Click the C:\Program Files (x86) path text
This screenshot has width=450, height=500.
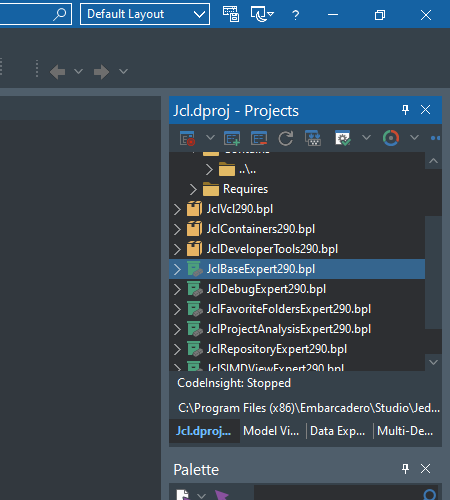(309, 408)
